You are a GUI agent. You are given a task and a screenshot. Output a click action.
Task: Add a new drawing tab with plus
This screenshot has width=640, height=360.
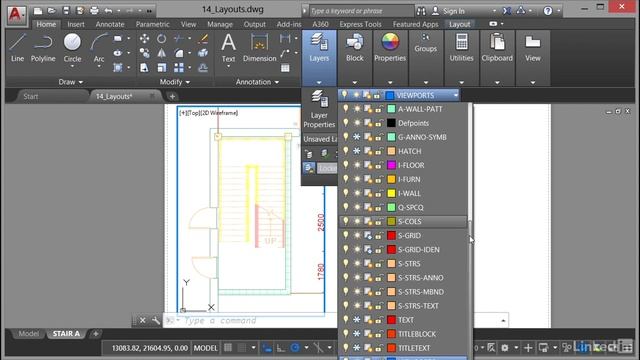click(x=172, y=96)
